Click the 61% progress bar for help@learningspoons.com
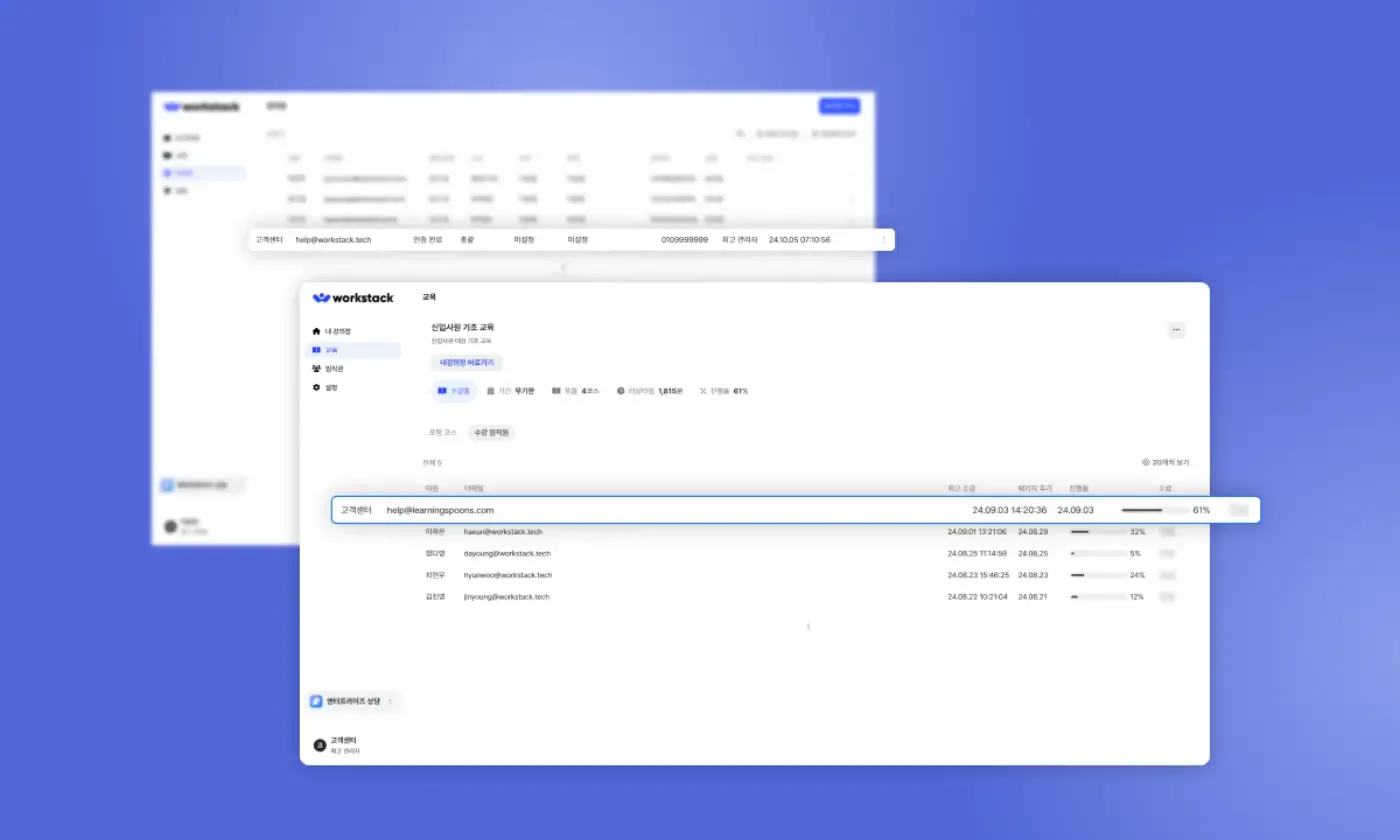 pos(1154,510)
